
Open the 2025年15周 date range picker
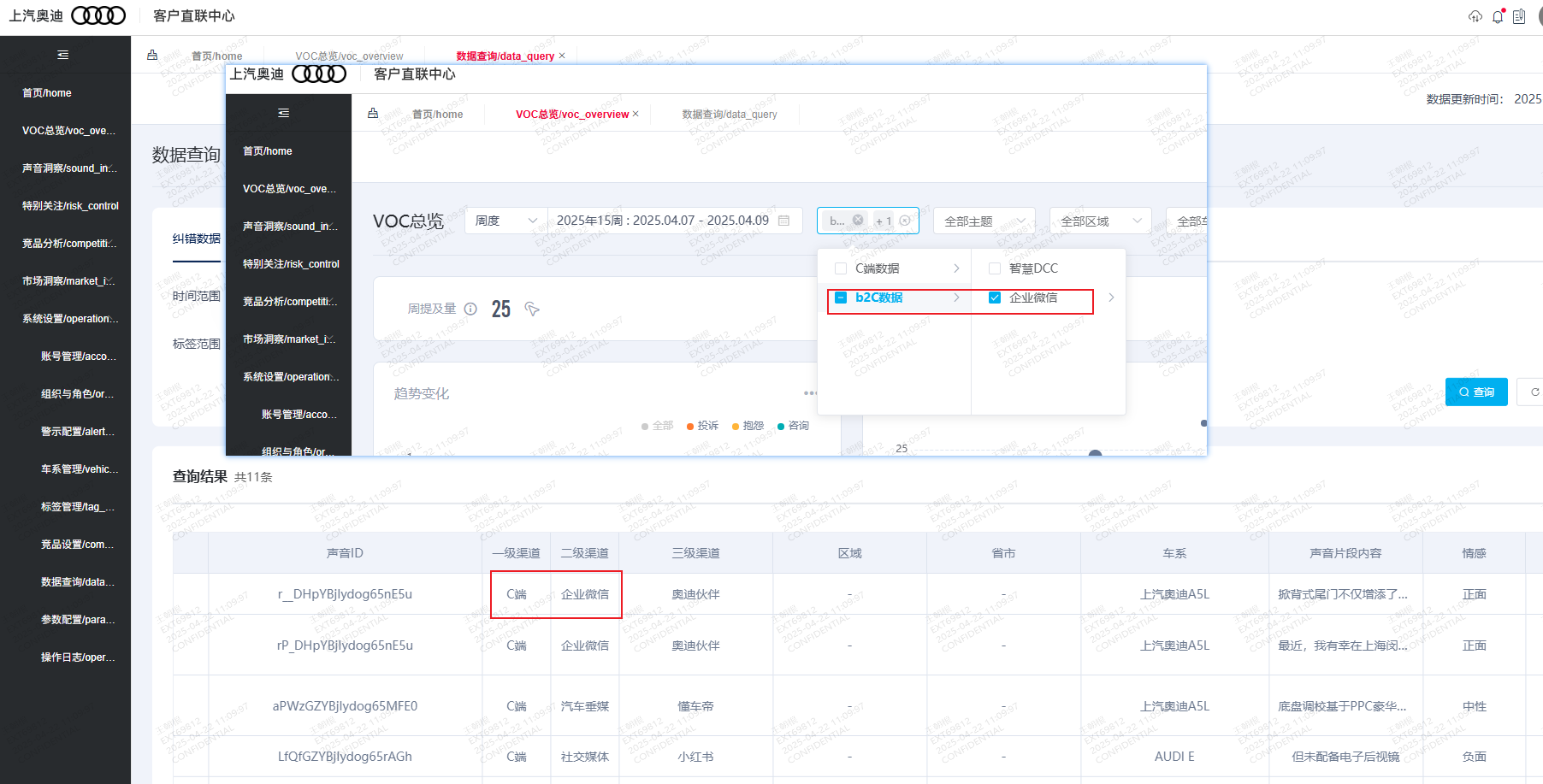point(675,221)
